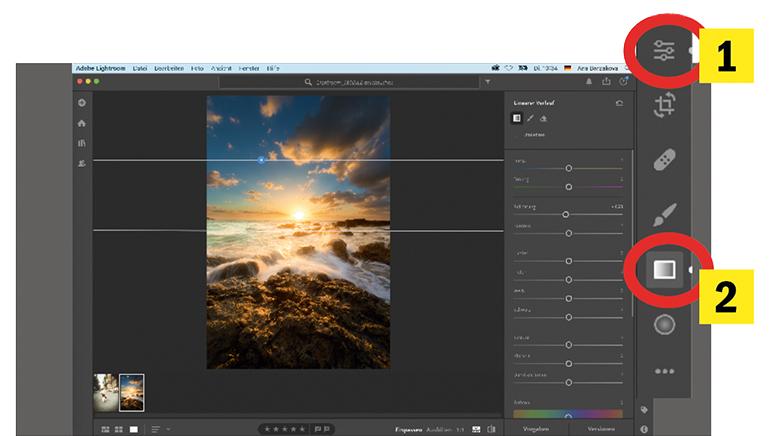This screenshot has height=436, width=770.
Task: Select the first filmstrip thumbnail
Action: click(x=106, y=392)
